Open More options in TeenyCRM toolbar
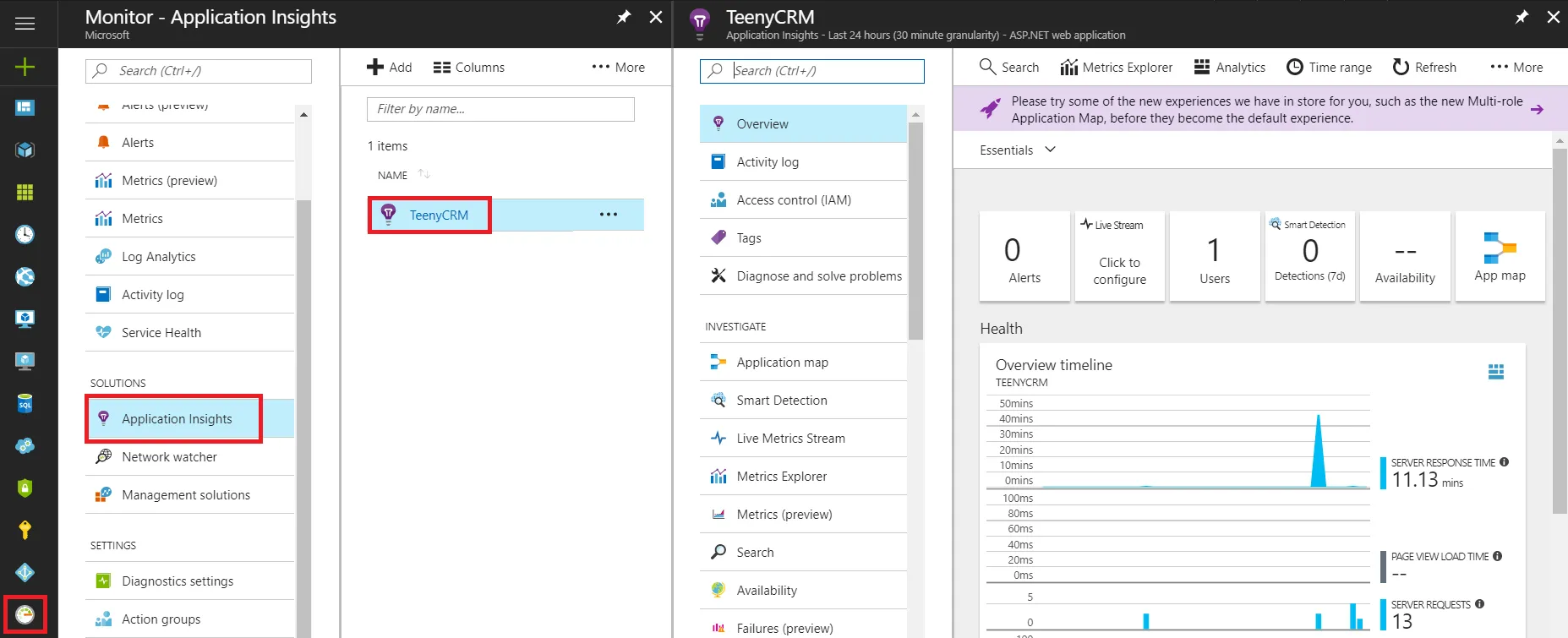This screenshot has width=1568, height=638. point(1516,67)
